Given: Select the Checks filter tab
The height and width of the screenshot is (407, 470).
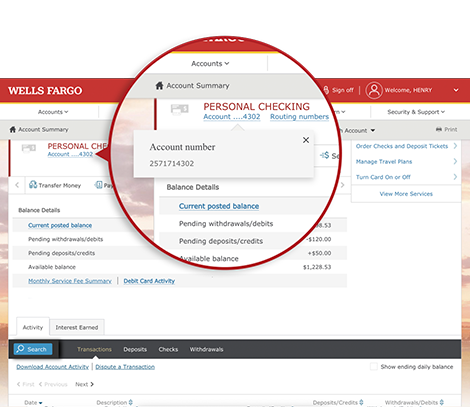Looking at the screenshot, I should 168,349.
